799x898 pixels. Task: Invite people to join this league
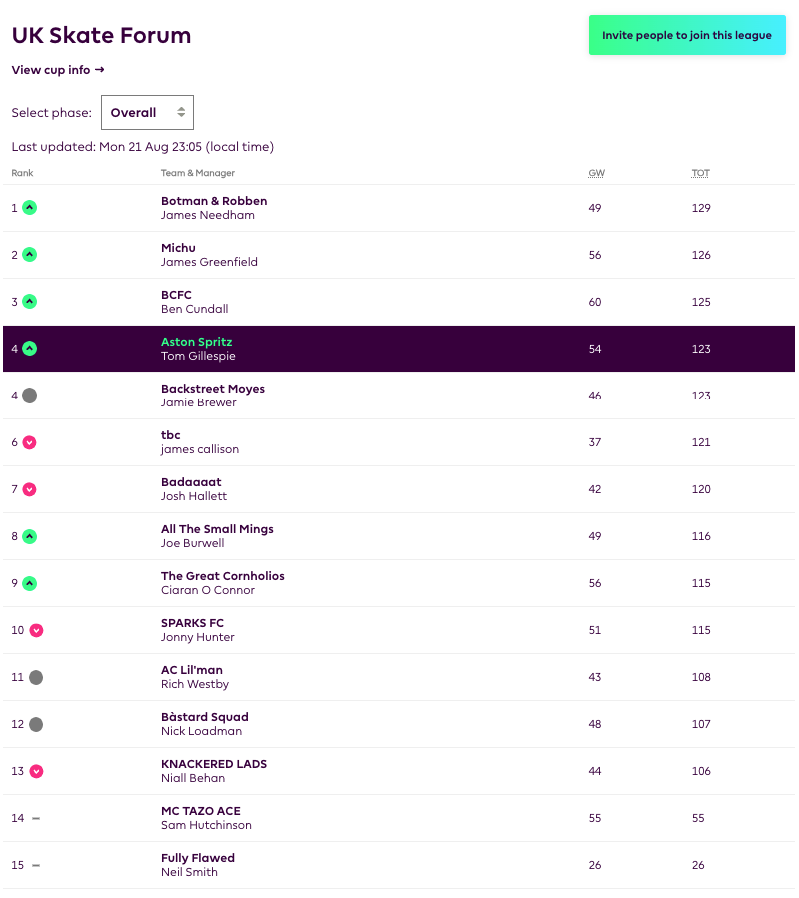(687, 35)
